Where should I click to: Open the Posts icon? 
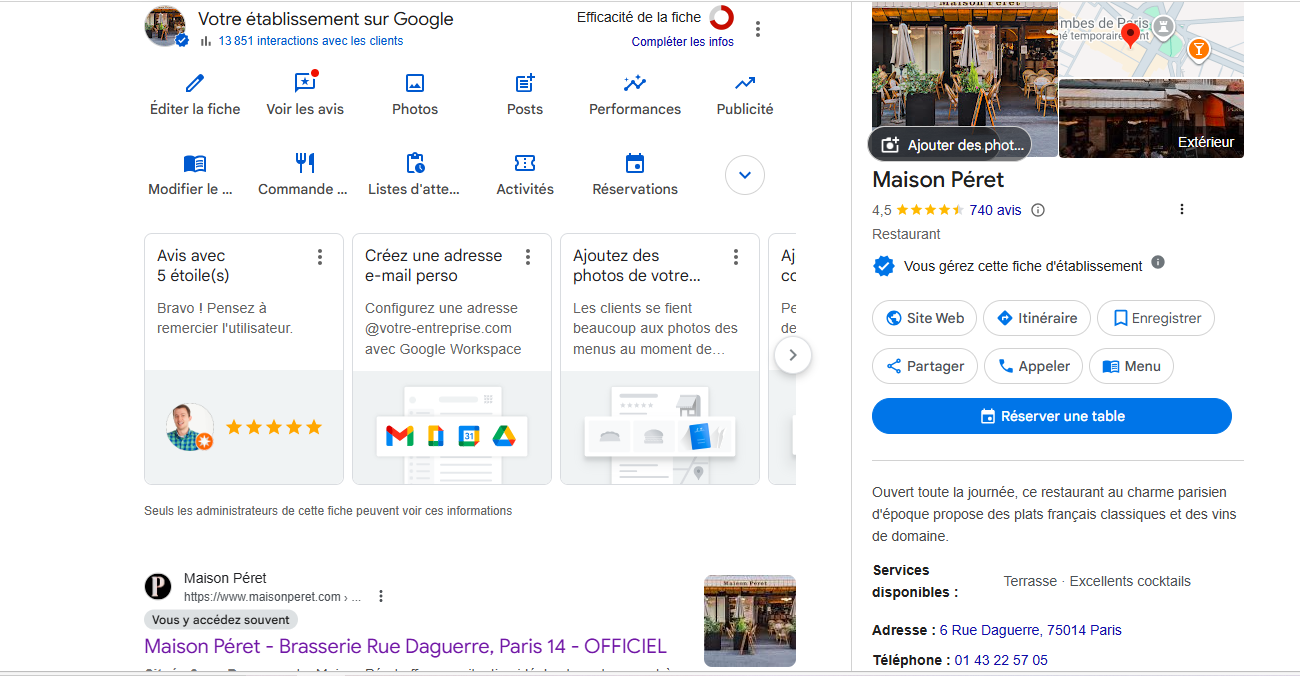[525, 83]
